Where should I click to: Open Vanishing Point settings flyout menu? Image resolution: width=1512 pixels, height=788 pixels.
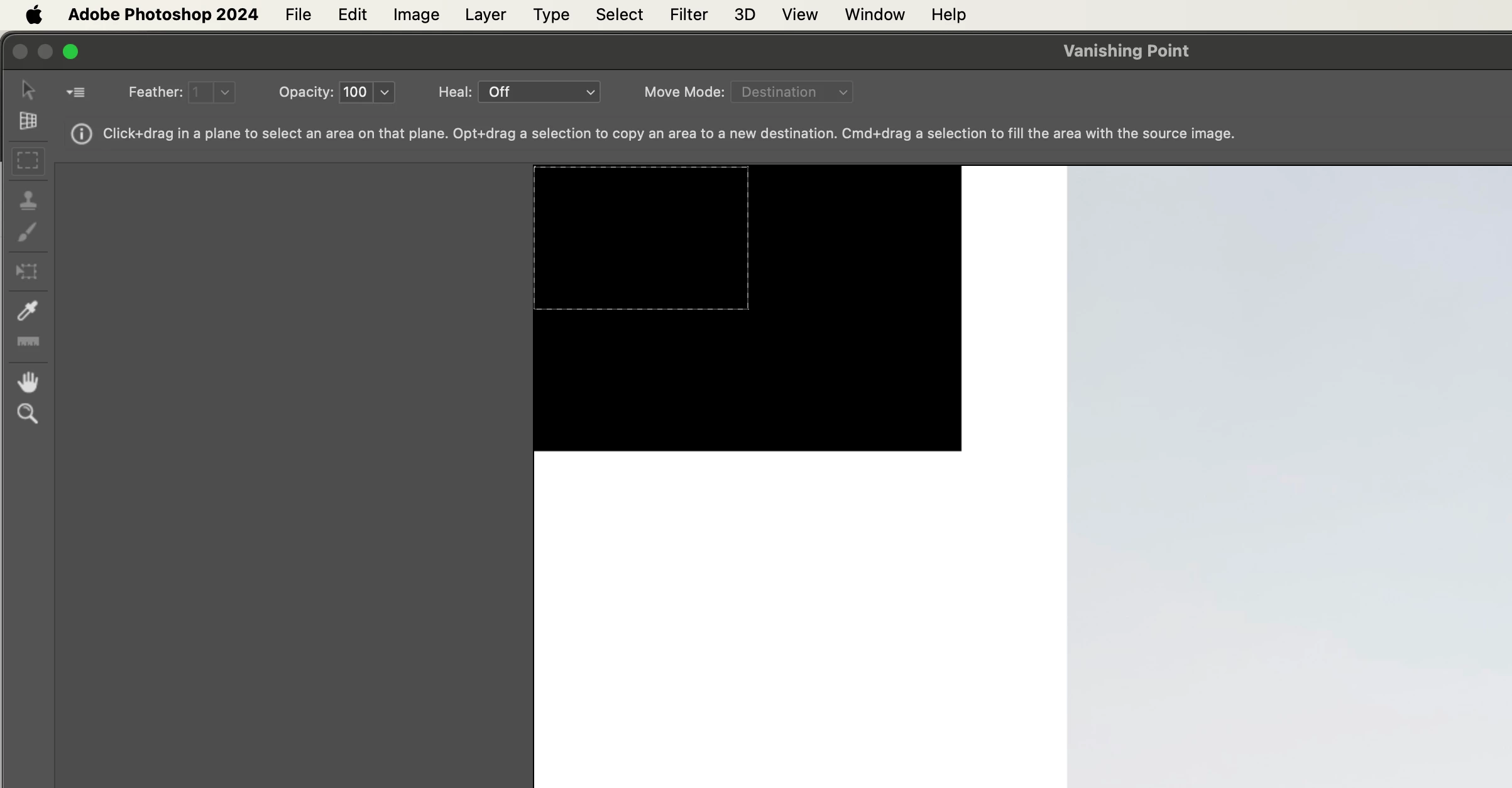point(75,92)
